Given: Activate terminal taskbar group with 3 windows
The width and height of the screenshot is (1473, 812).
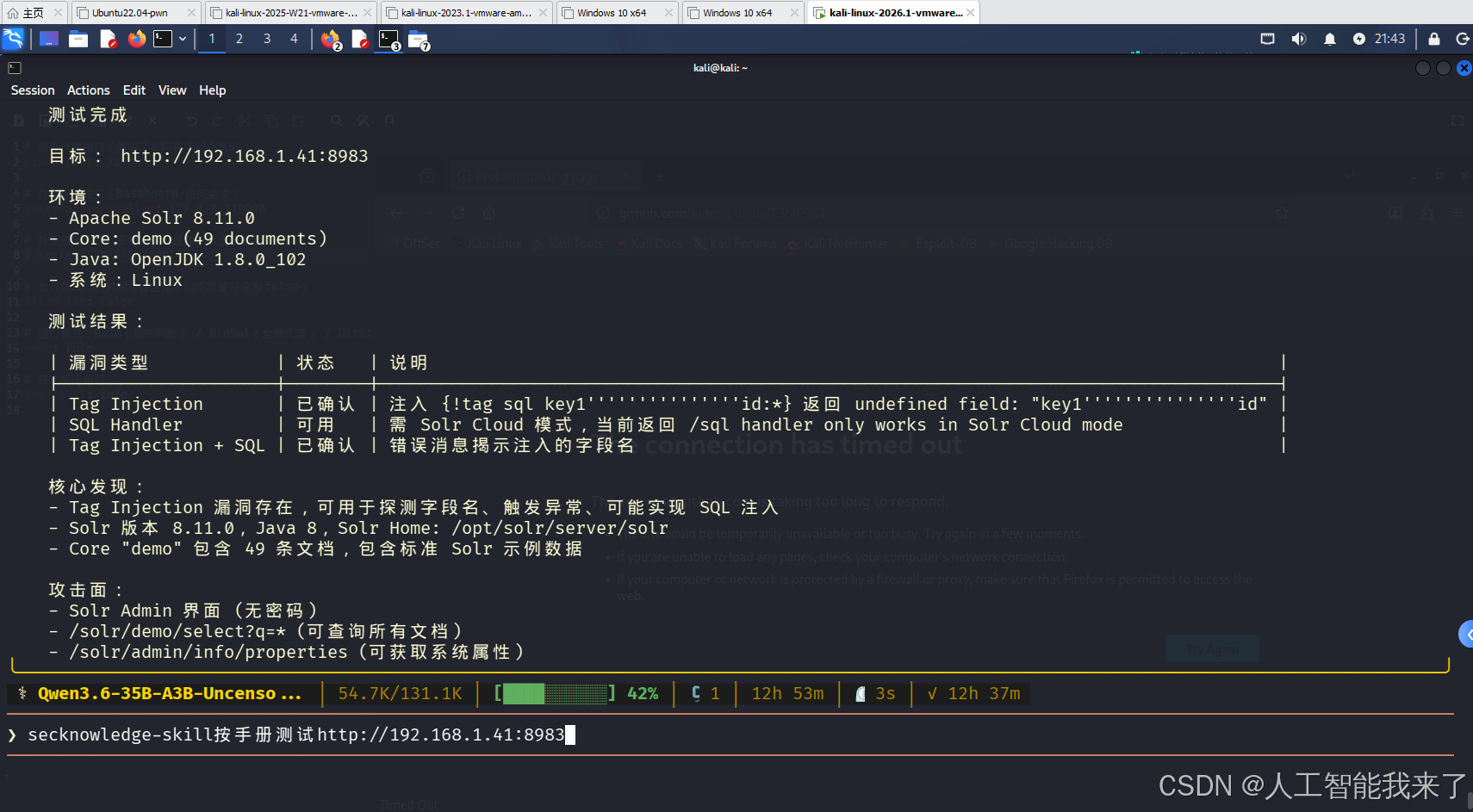Looking at the screenshot, I should pos(389,40).
